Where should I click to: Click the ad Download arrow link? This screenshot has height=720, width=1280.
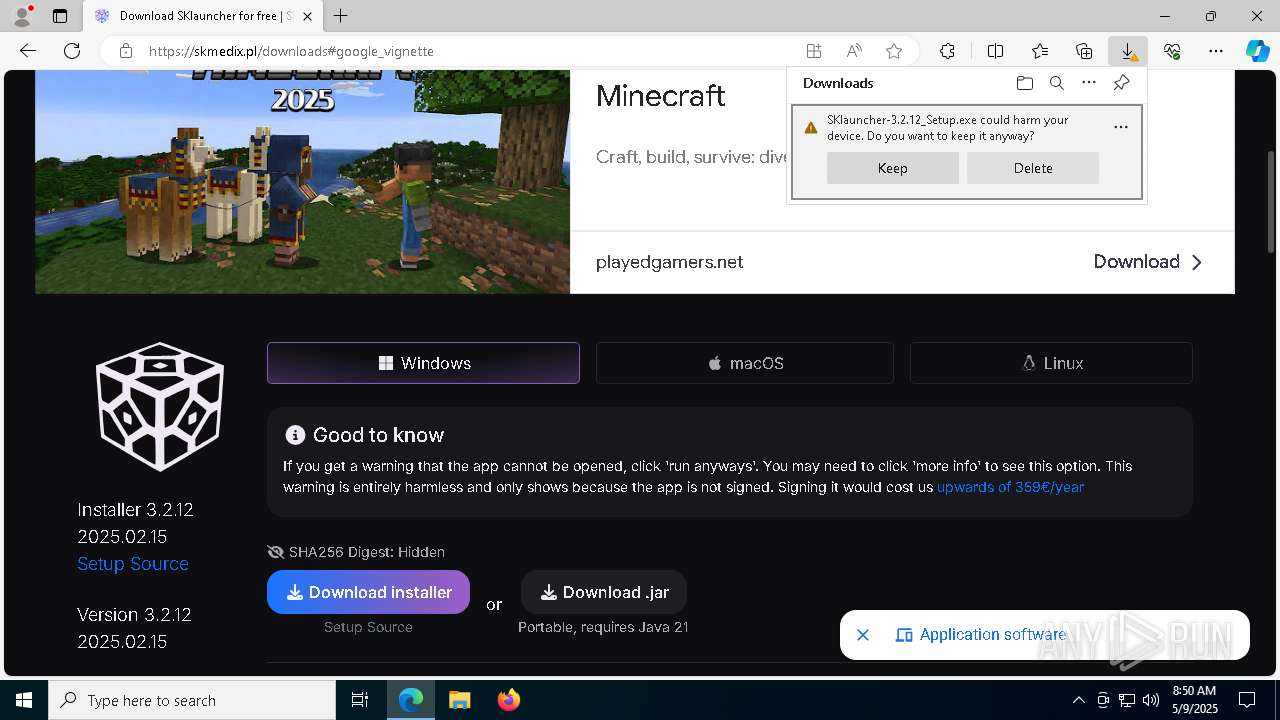click(x=1148, y=262)
